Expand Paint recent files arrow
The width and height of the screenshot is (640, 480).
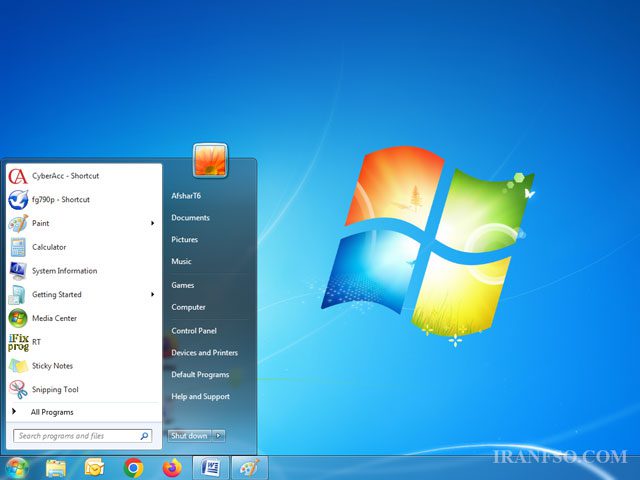point(152,223)
